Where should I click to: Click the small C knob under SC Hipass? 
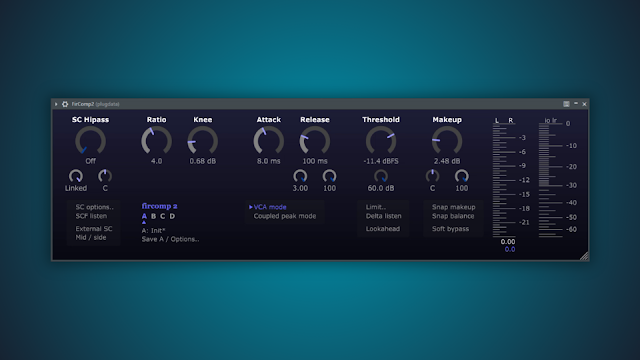pyautogui.click(x=105, y=176)
